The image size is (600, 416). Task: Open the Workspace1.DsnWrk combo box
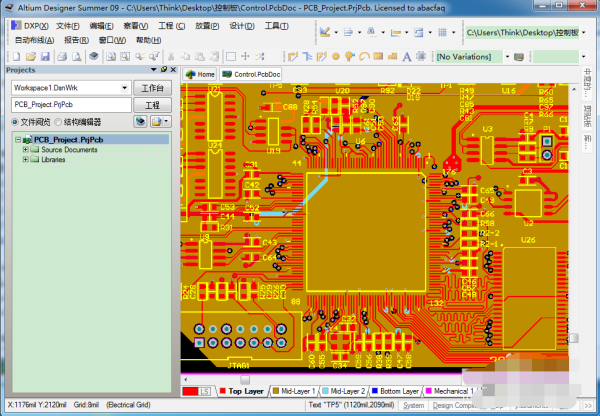(x=124, y=88)
